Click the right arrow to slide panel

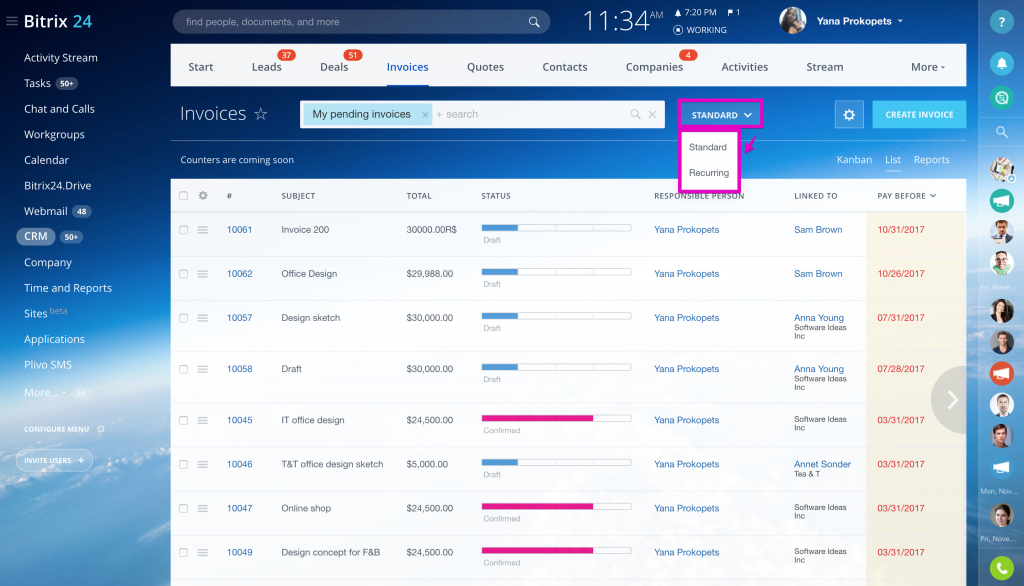point(951,400)
